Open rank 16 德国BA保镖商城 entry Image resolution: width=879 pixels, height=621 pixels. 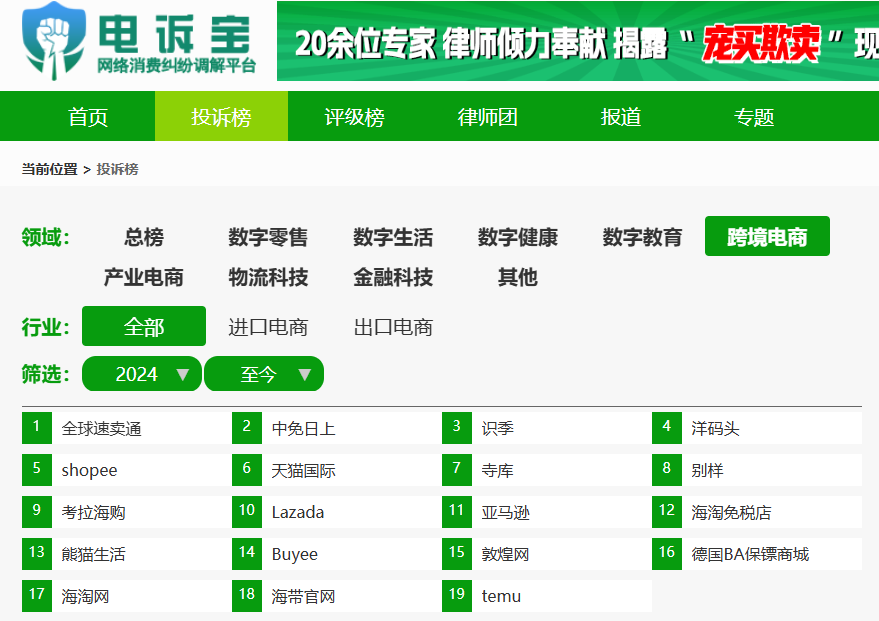[x=757, y=554]
